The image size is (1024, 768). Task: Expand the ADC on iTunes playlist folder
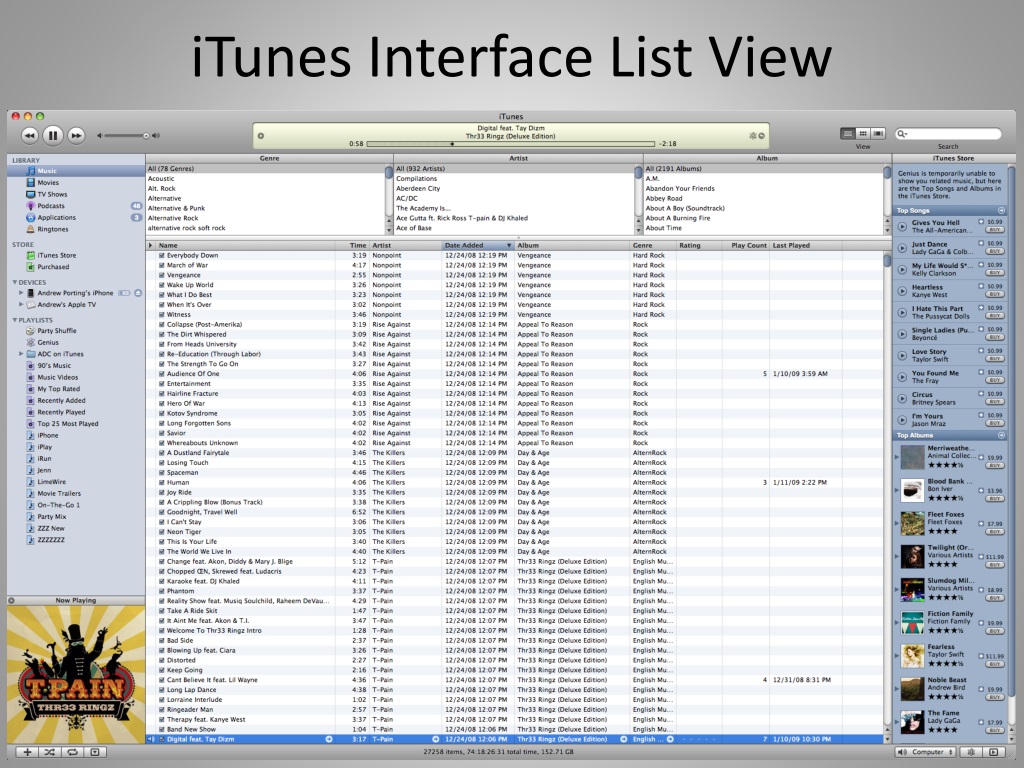click(20, 354)
